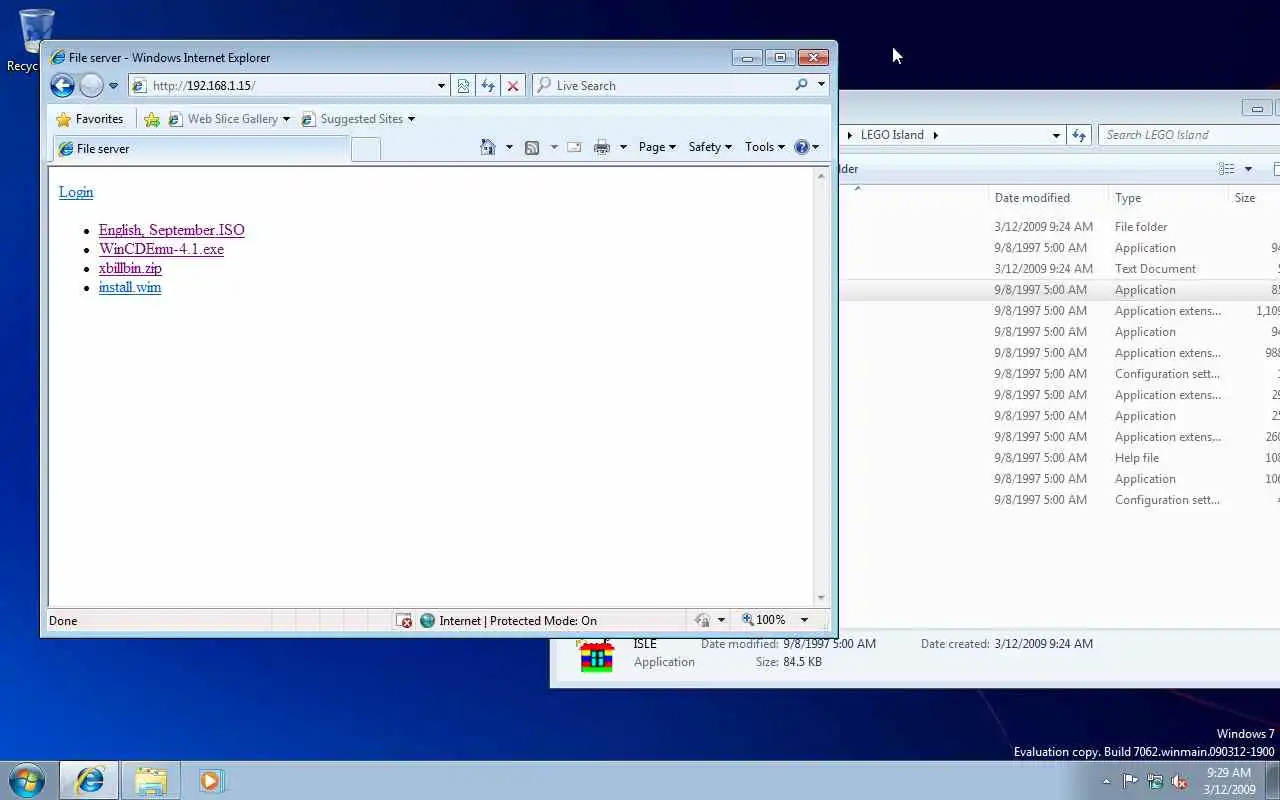Click the Action Center flag tray icon
Screen dimensions: 1280x800
point(1130,781)
